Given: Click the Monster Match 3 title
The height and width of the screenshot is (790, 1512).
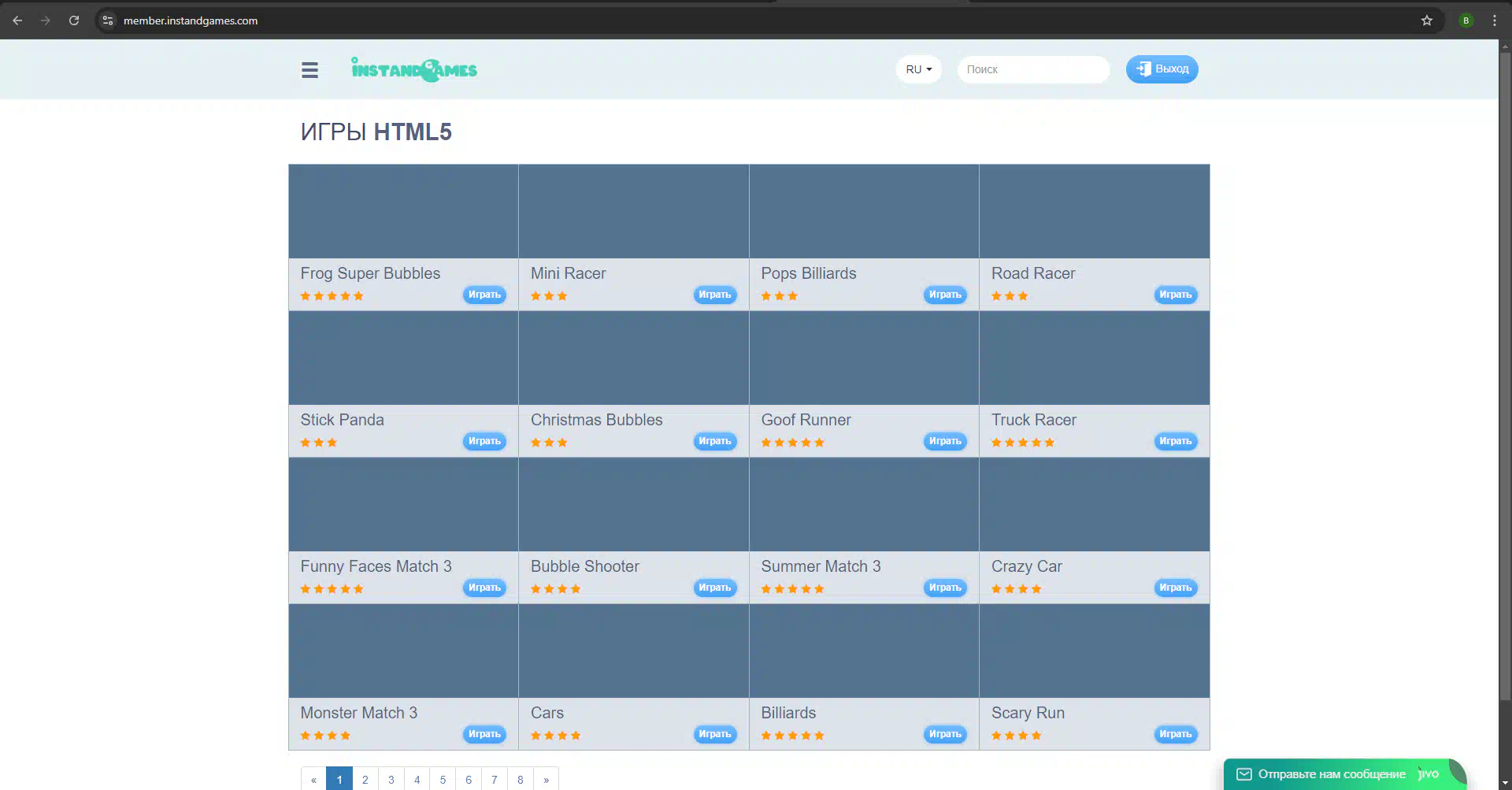Looking at the screenshot, I should click(358, 713).
